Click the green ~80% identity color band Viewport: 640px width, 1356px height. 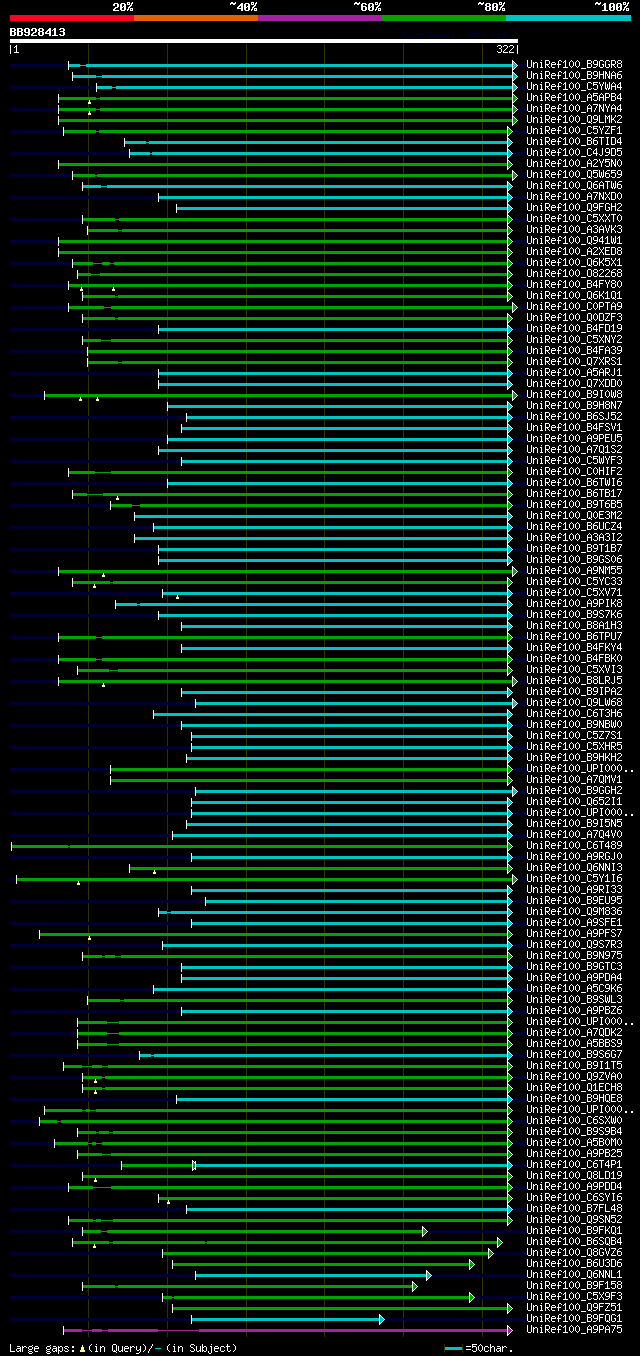tap(443, 18)
